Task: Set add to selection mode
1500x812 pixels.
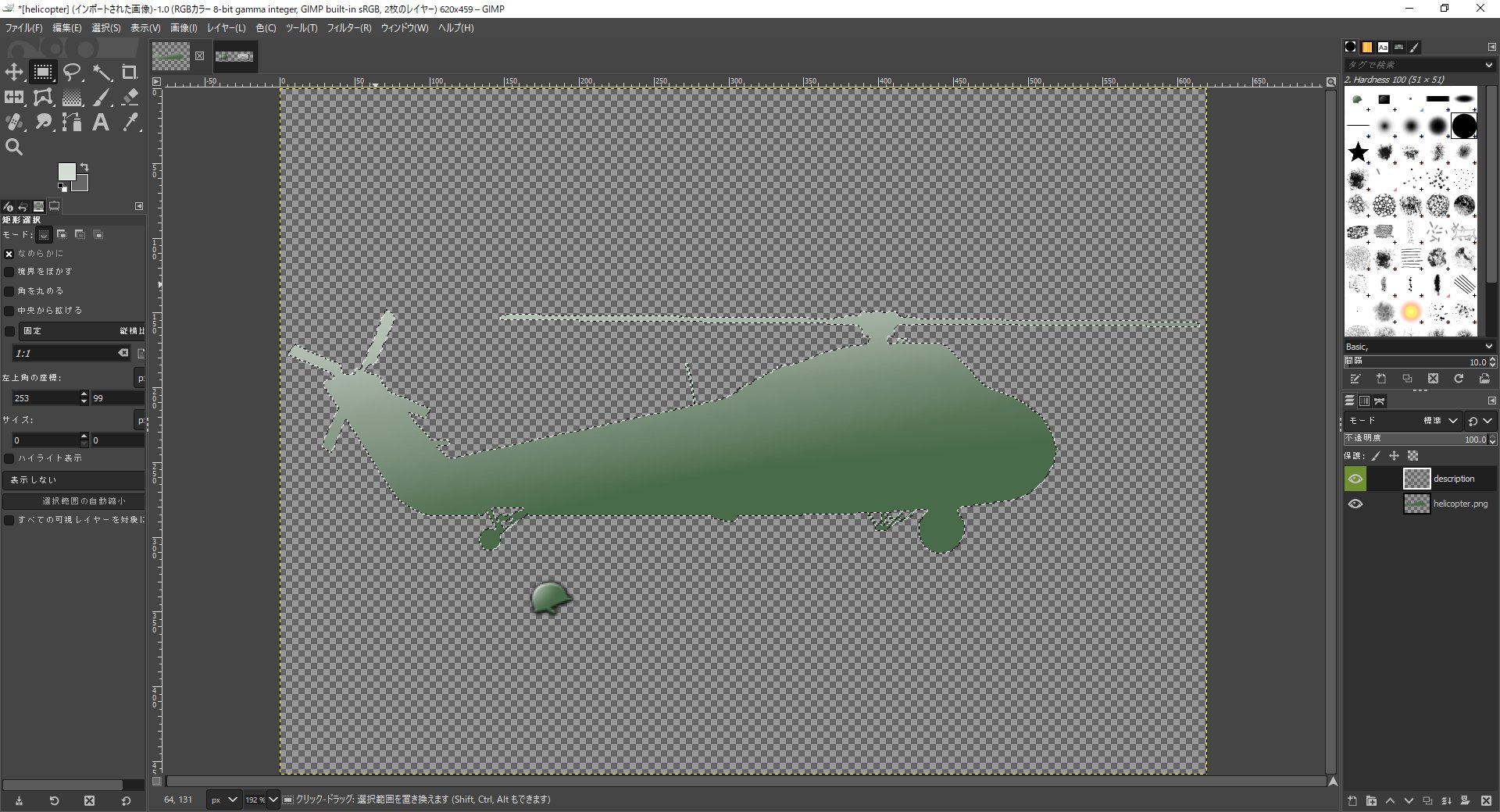Action: [62, 234]
